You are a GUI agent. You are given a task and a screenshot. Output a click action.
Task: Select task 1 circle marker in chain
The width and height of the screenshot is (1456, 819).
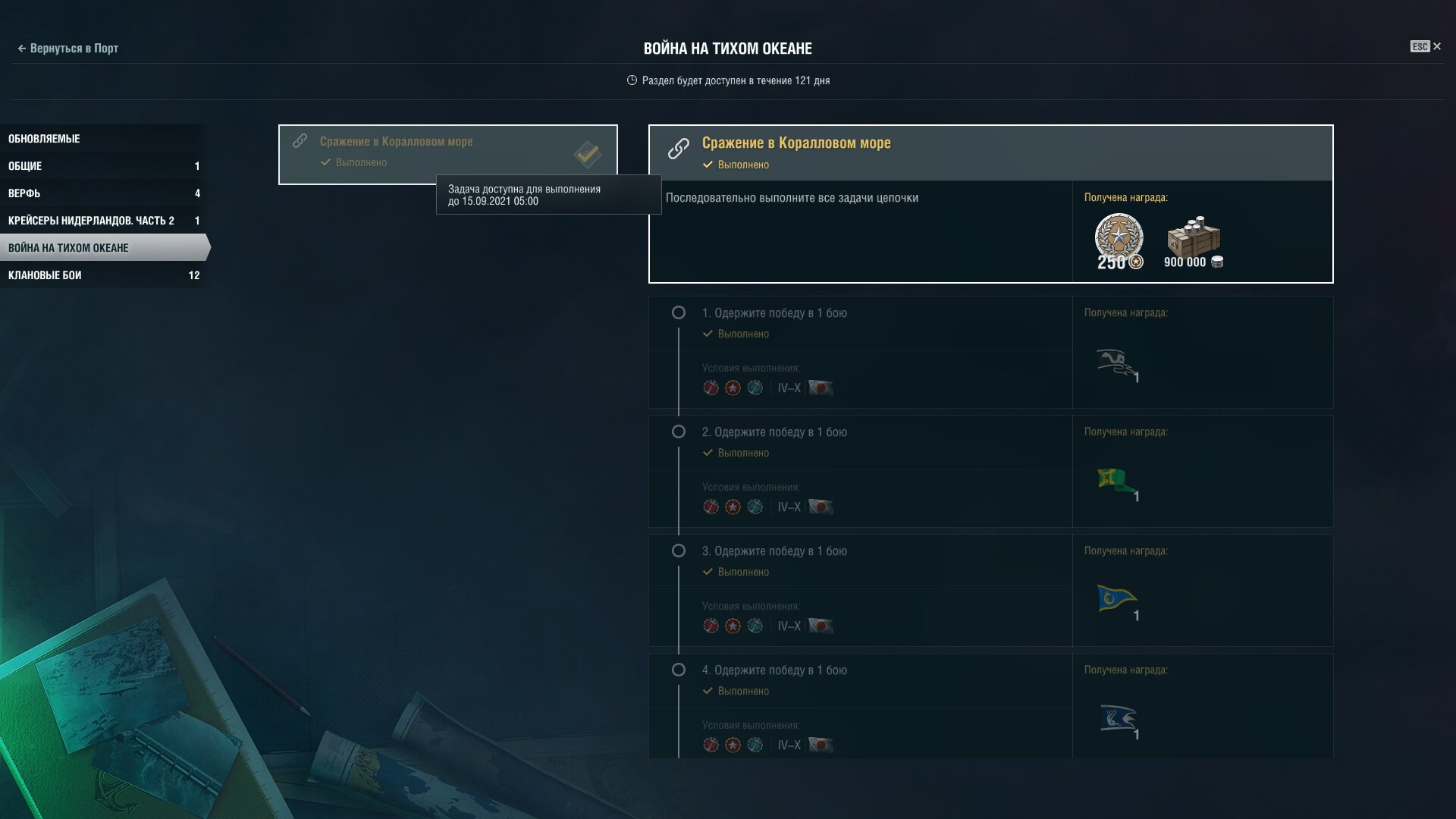tap(679, 312)
